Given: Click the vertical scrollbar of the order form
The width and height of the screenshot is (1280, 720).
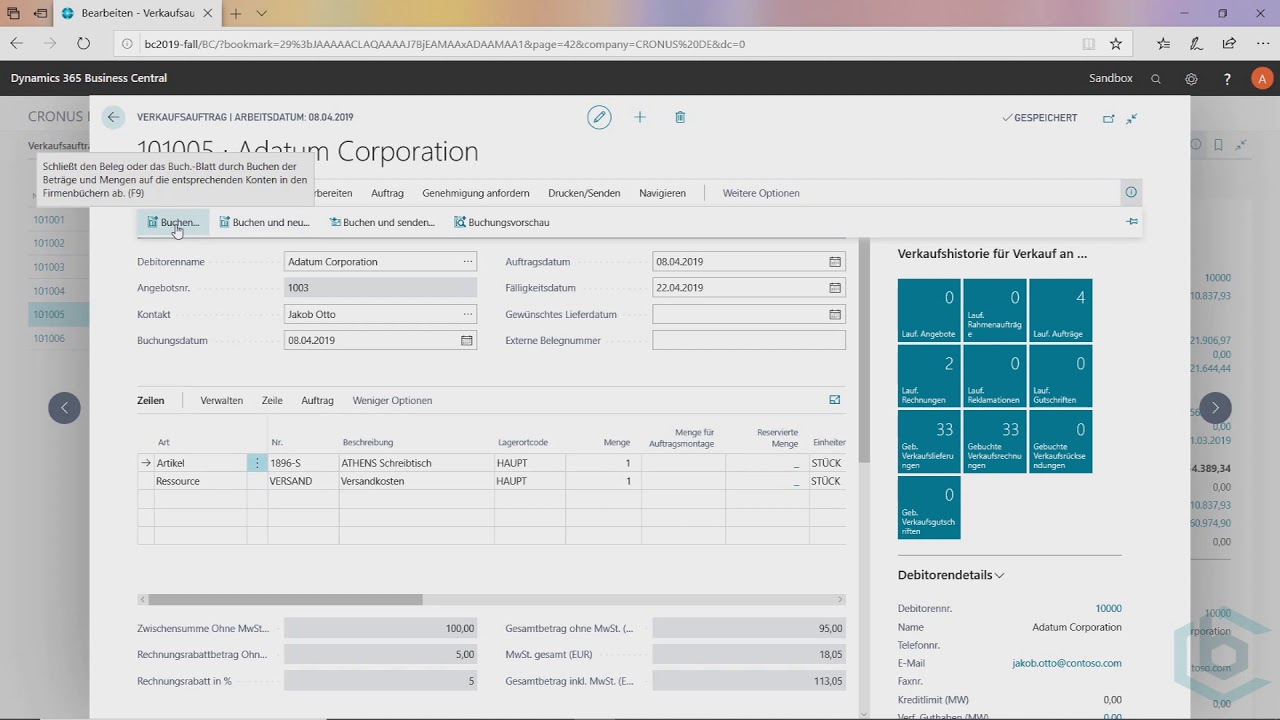Looking at the screenshot, I should click(x=863, y=350).
